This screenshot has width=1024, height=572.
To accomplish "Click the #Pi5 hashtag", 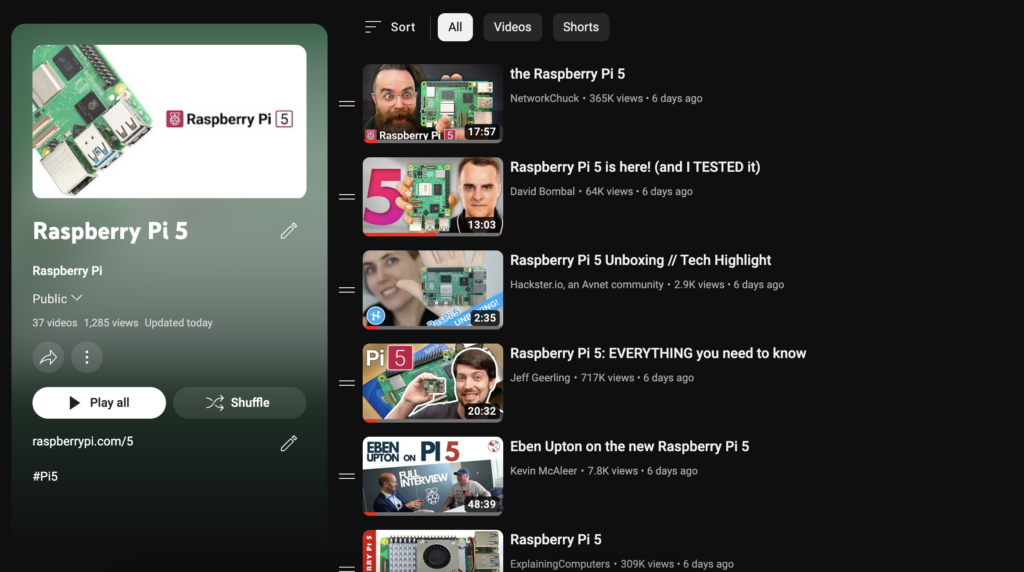I will pyautogui.click(x=45, y=476).
